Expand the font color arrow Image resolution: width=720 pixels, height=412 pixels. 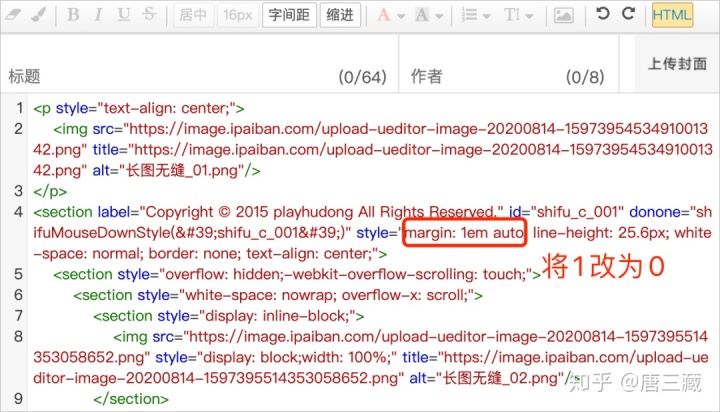(x=401, y=17)
